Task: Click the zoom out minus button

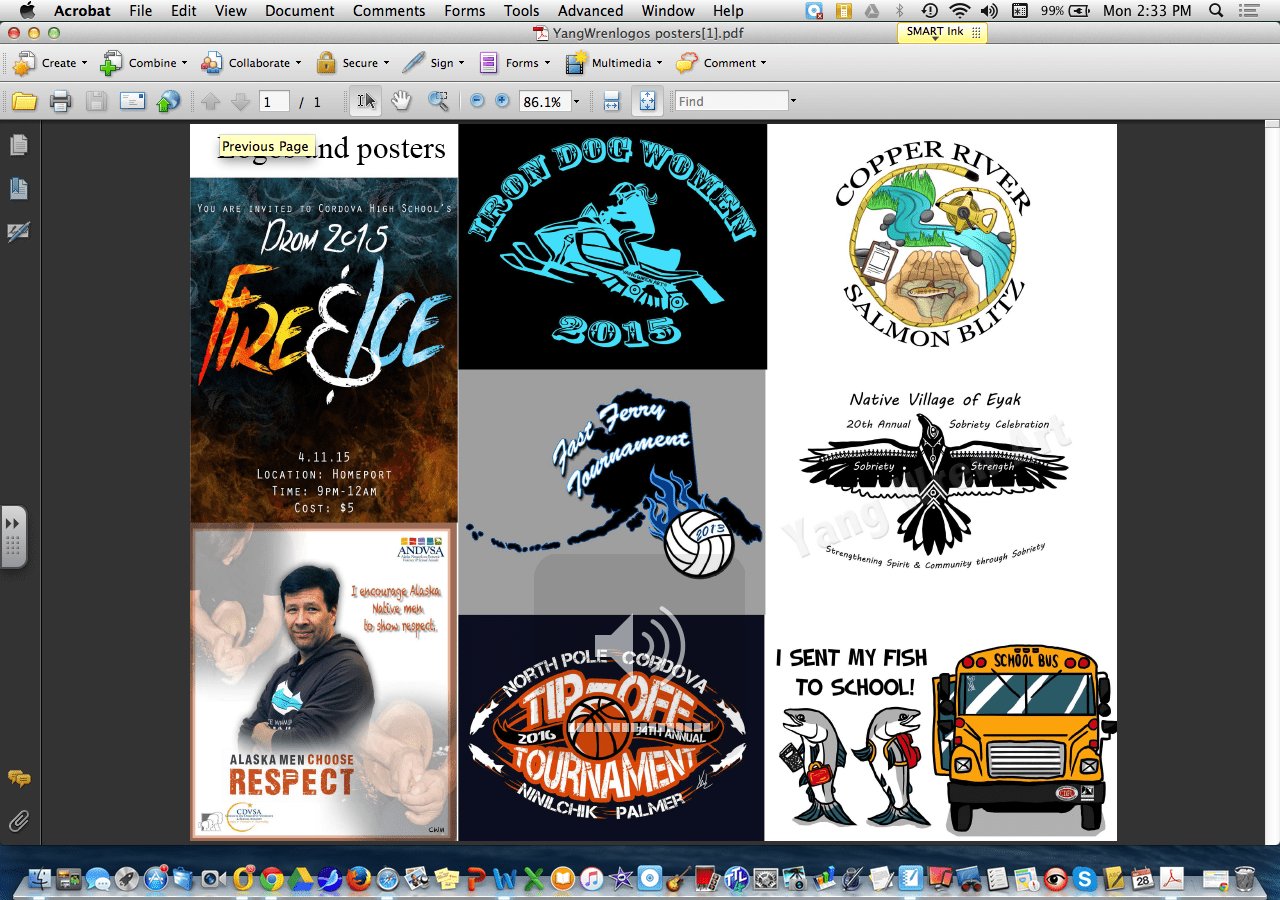Action: [x=477, y=101]
